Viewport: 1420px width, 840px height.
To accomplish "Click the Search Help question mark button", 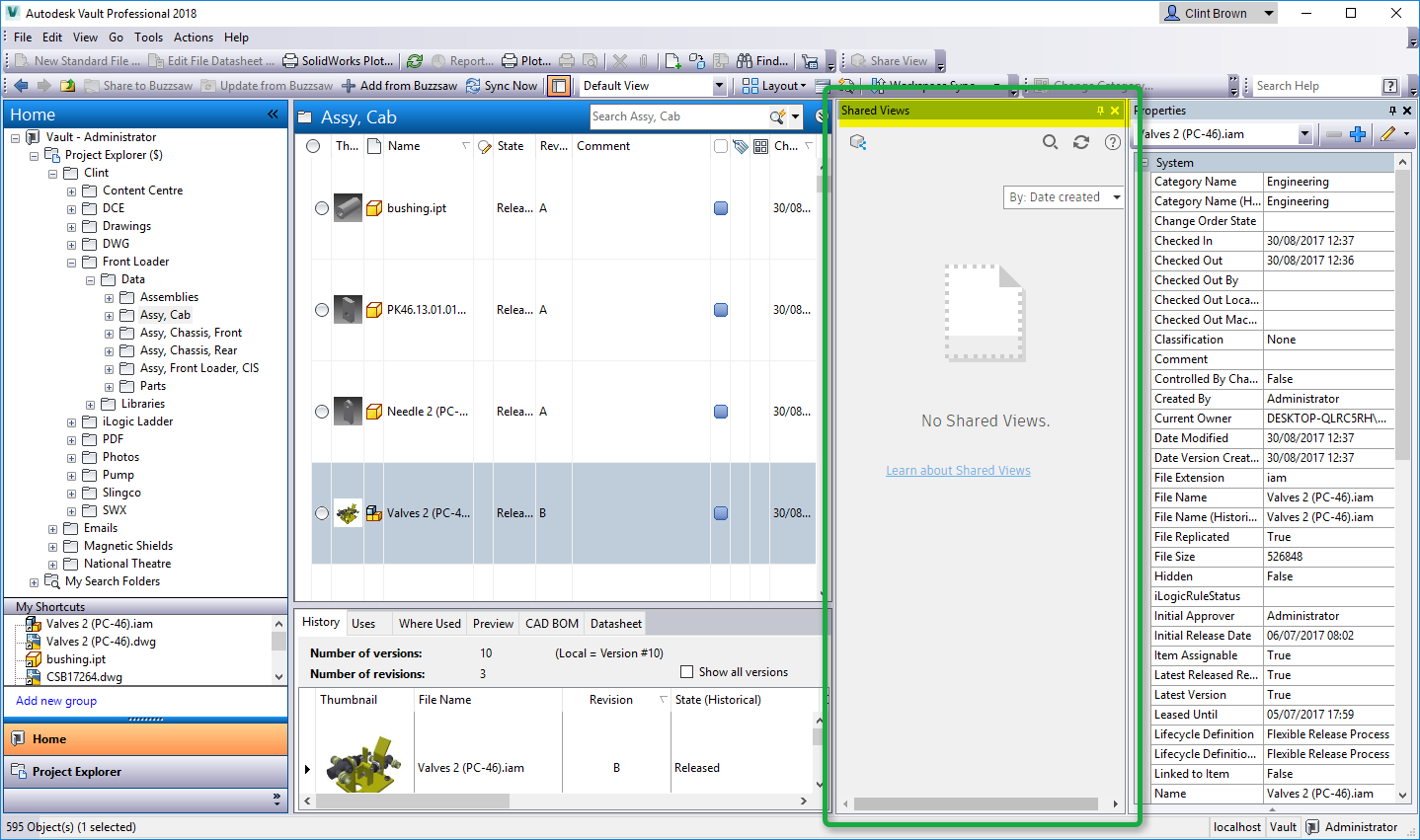I will point(1390,86).
